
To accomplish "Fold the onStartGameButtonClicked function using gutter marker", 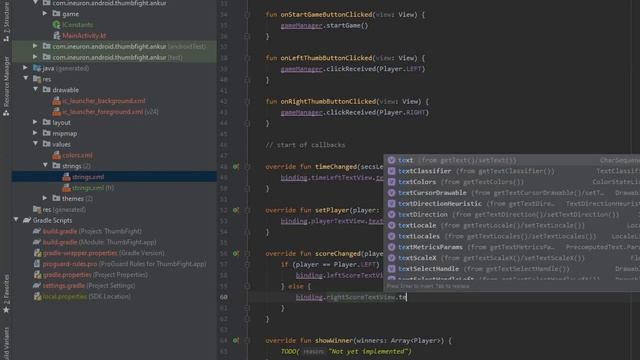I will pyautogui.click(x=247, y=15).
